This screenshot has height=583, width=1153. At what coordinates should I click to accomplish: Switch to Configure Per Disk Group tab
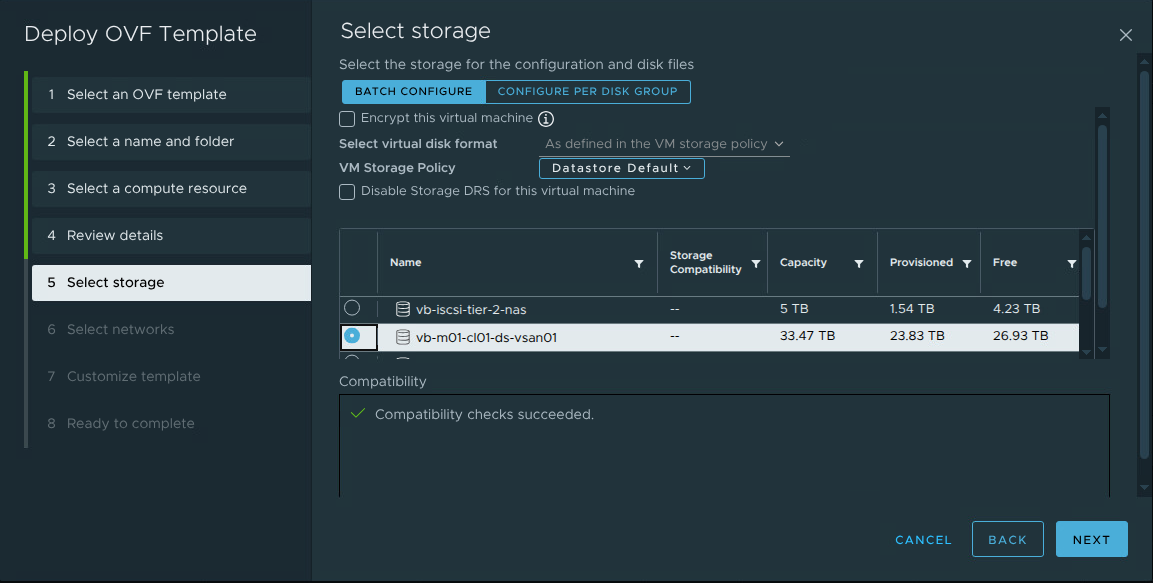coord(588,92)
